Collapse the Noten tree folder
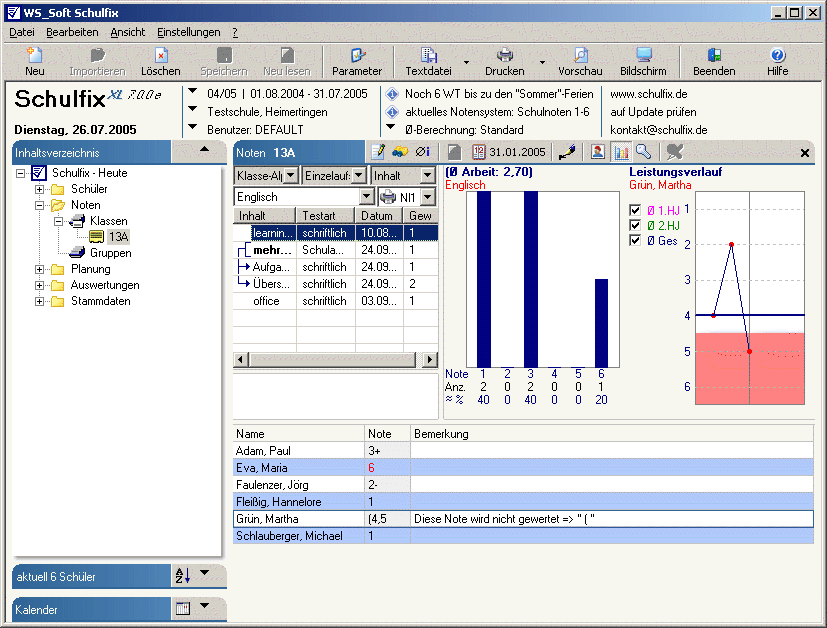The image size is (827, 628). point(40,205)
